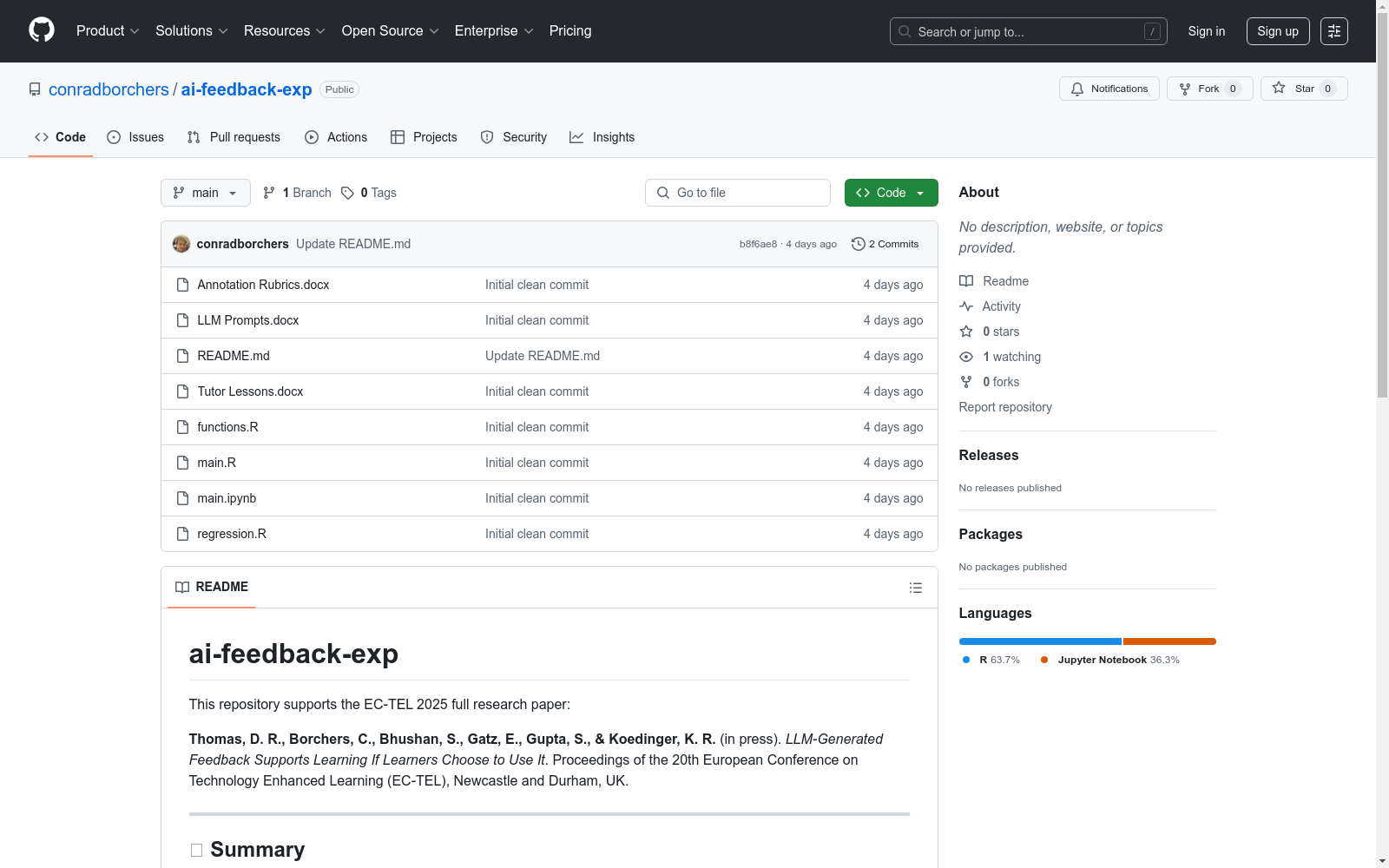The width and height of the screenshot is (1389, 868).
Task: Expand the Resources menu
Action: pos(285,31)
